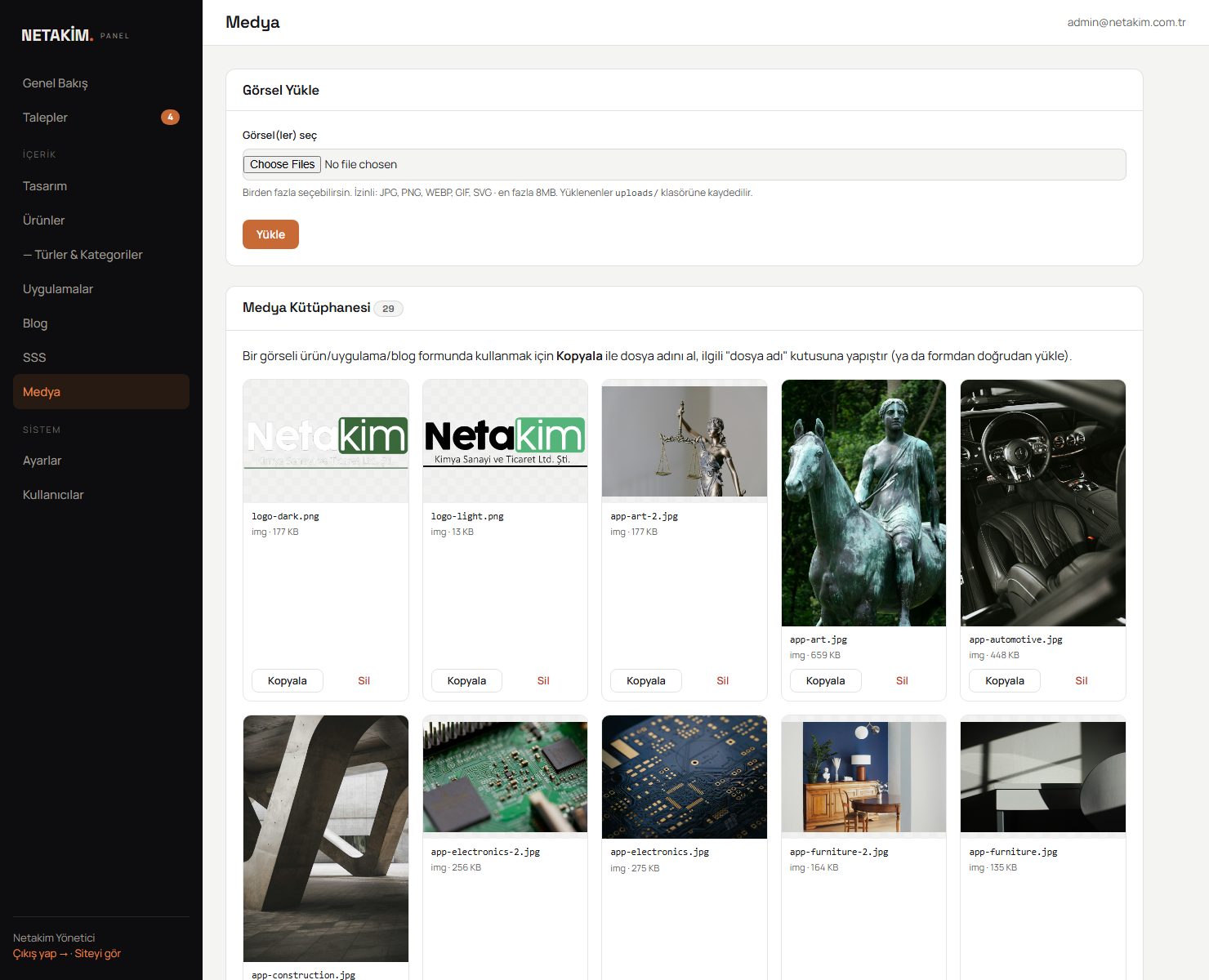Go to Tasarım section
The height and width of the screenshot is (980, 1209).
pyautogui.click(x=101, y=186)
